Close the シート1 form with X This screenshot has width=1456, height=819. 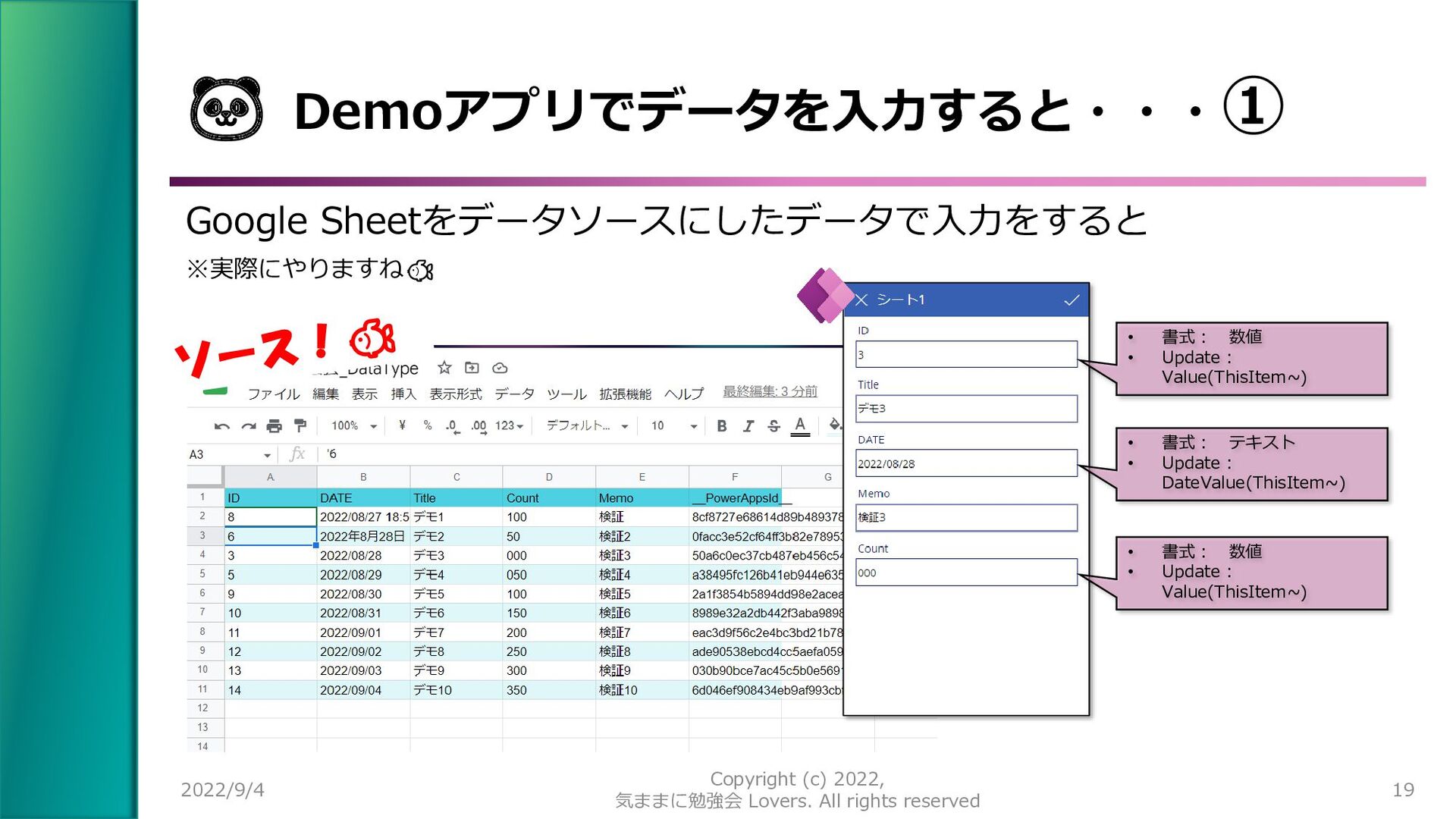pos(861,300)
